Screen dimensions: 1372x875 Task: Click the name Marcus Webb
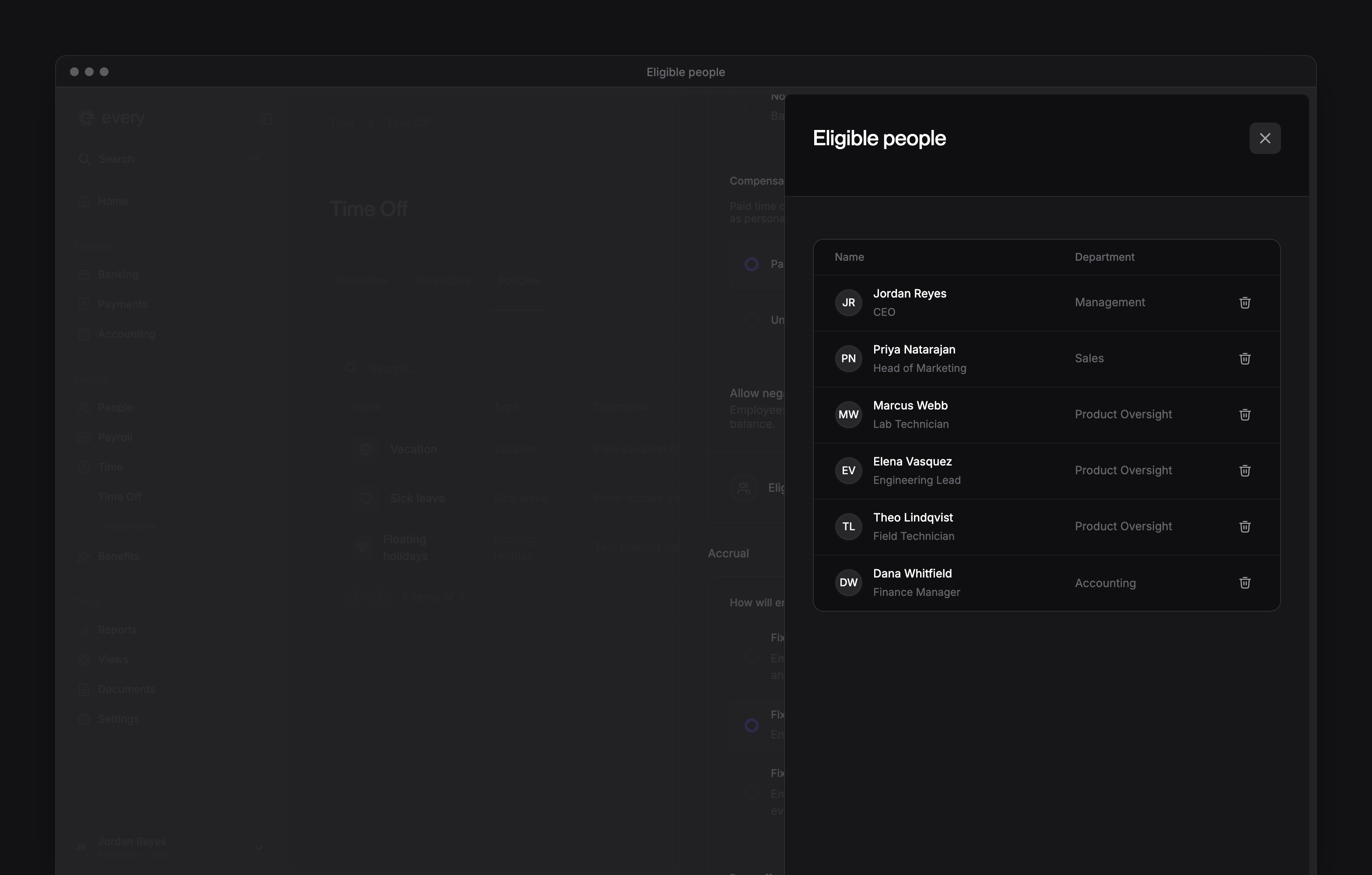[x=910, y=406]
